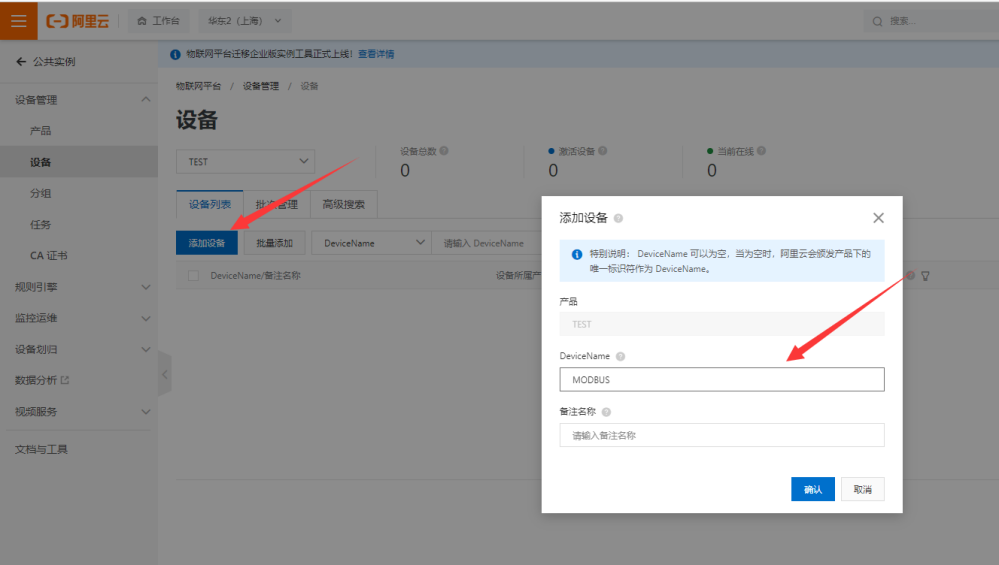Click the 查看详情 link in the banner

click(376, 54)
